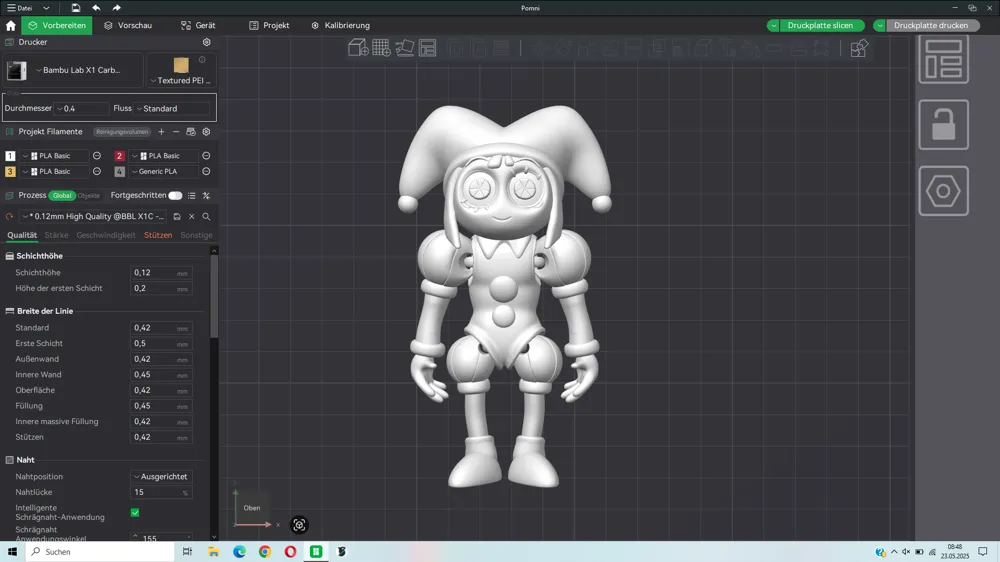Viewport: 1000px width, 562px height.
Task: Click the bed type info icon
Action: [x=202, y=60]
